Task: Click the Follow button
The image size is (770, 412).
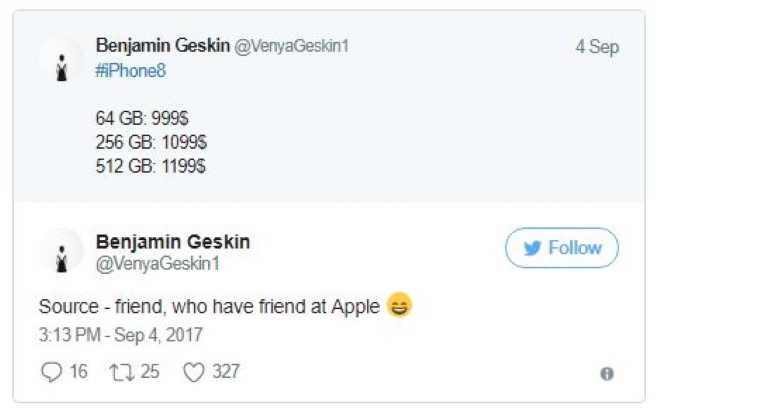Action: tap(562, 248)
